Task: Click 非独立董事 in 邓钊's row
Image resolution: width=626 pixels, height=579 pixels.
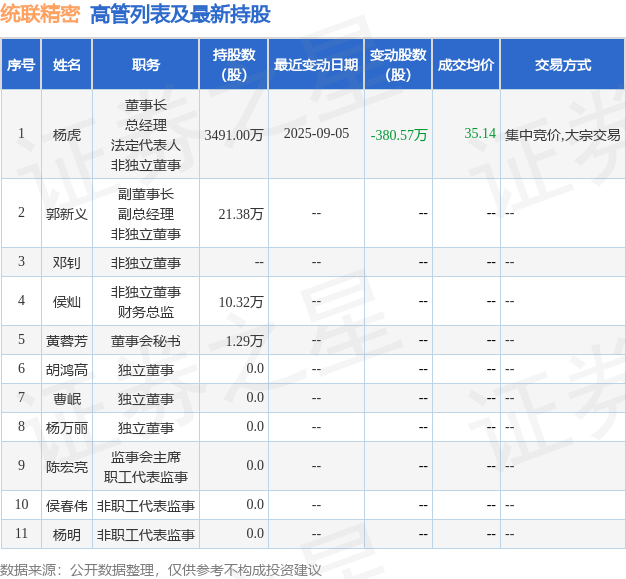Action: [146, 263]
